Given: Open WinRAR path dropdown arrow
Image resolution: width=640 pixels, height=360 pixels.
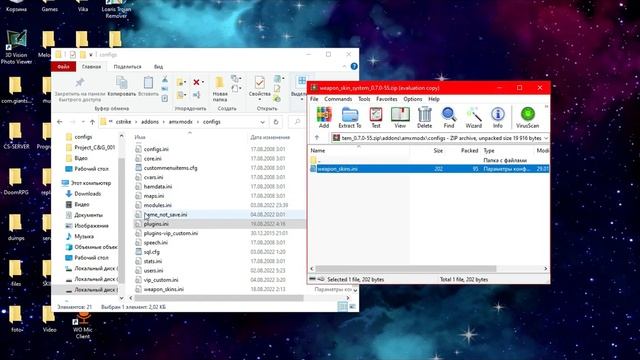Looking at the screenshot, I should point(546,138).
